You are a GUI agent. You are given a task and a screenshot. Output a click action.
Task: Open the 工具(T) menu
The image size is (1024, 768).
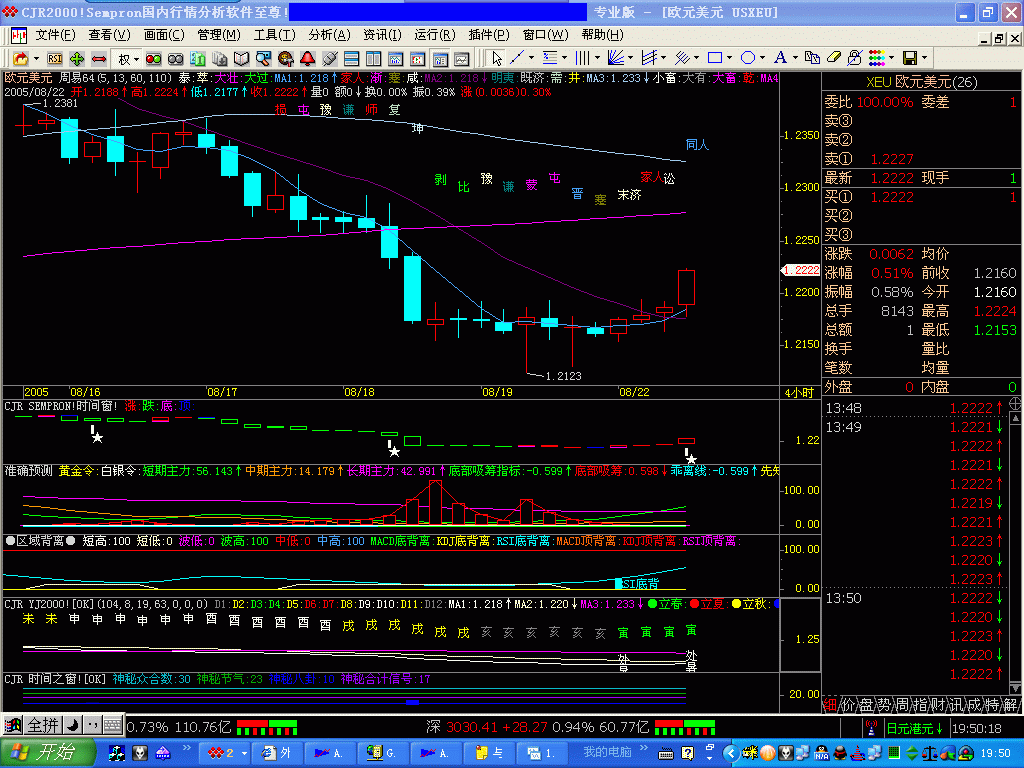[x=272, y=34]
